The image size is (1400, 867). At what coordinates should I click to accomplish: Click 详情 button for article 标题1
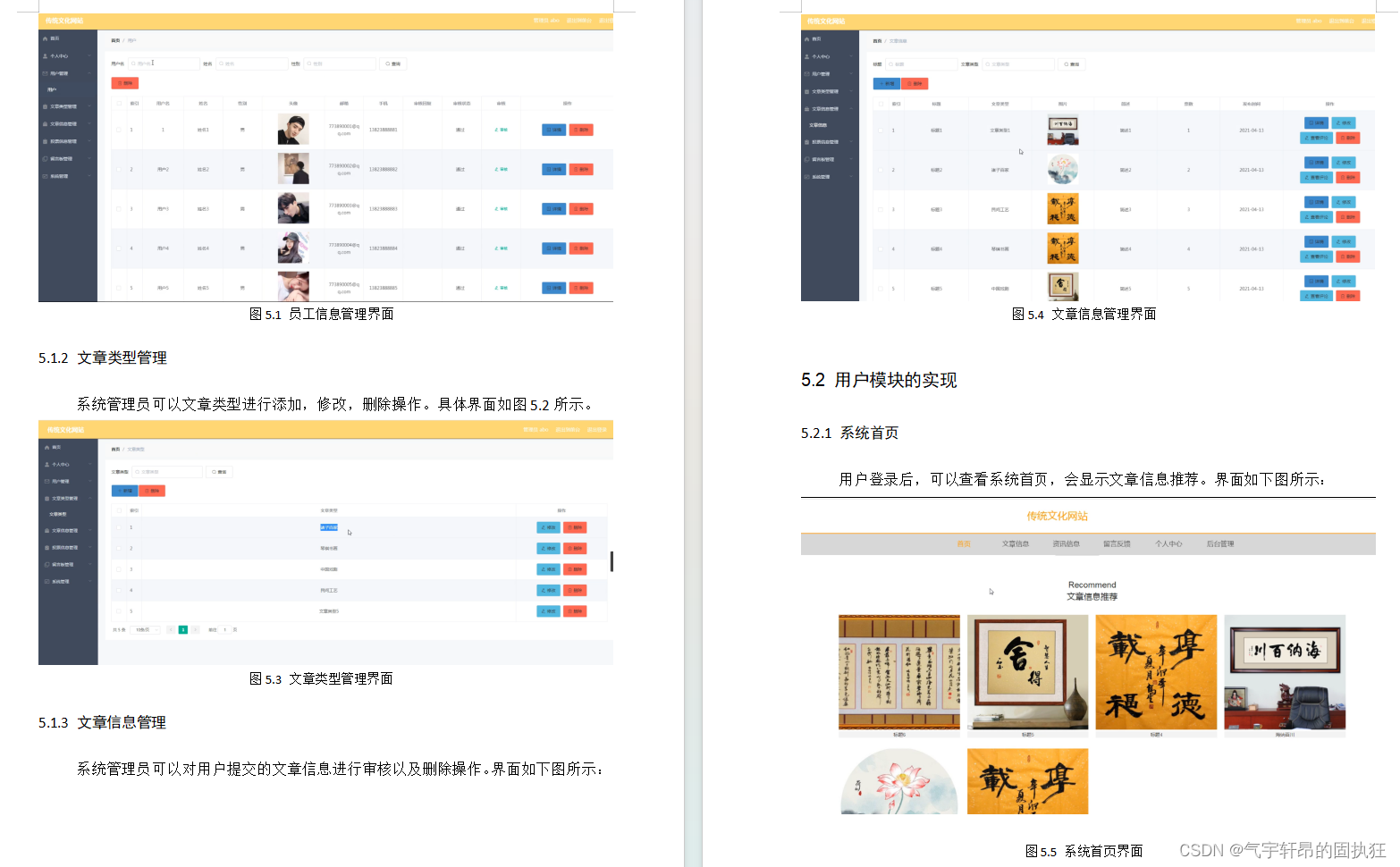tap(1316, 122)
